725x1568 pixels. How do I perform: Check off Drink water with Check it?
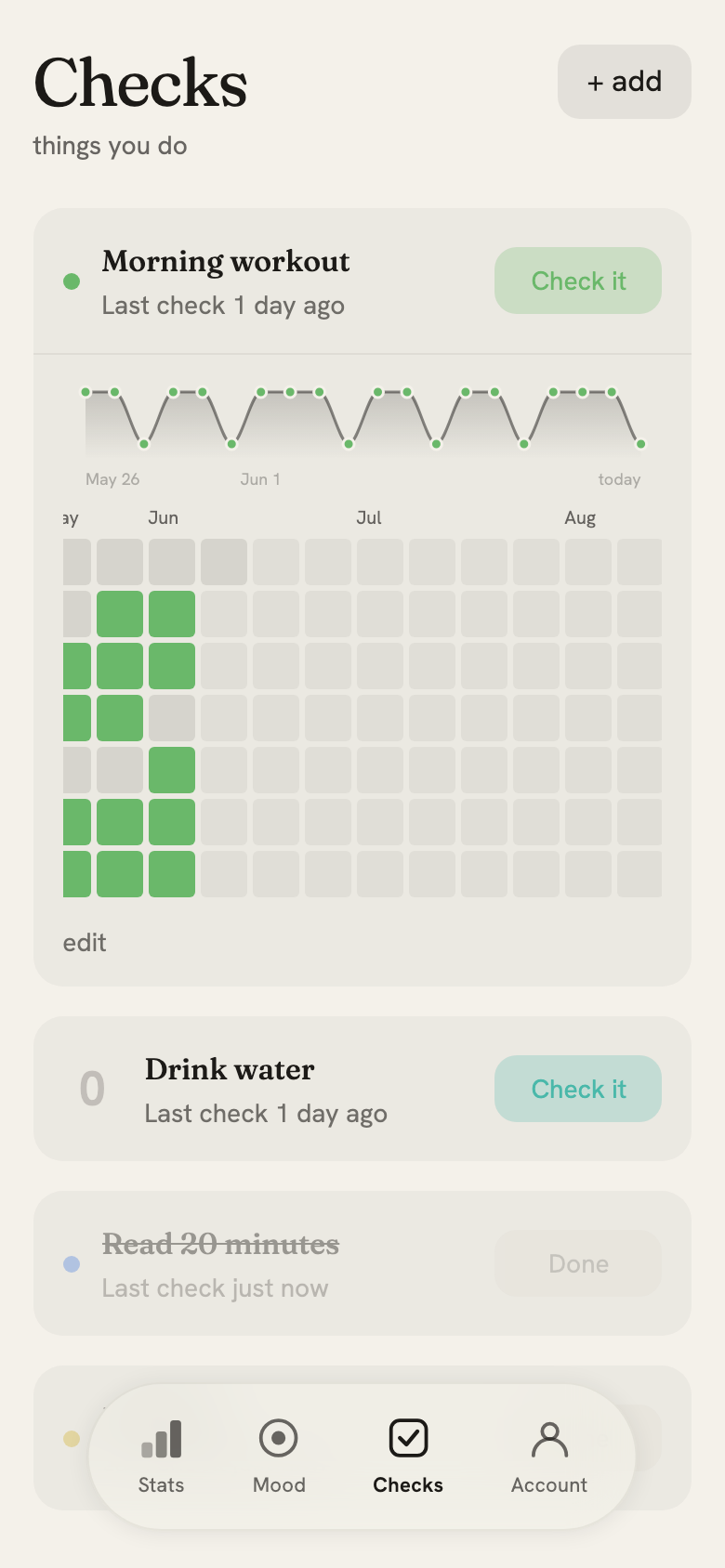click(578, 1089)
